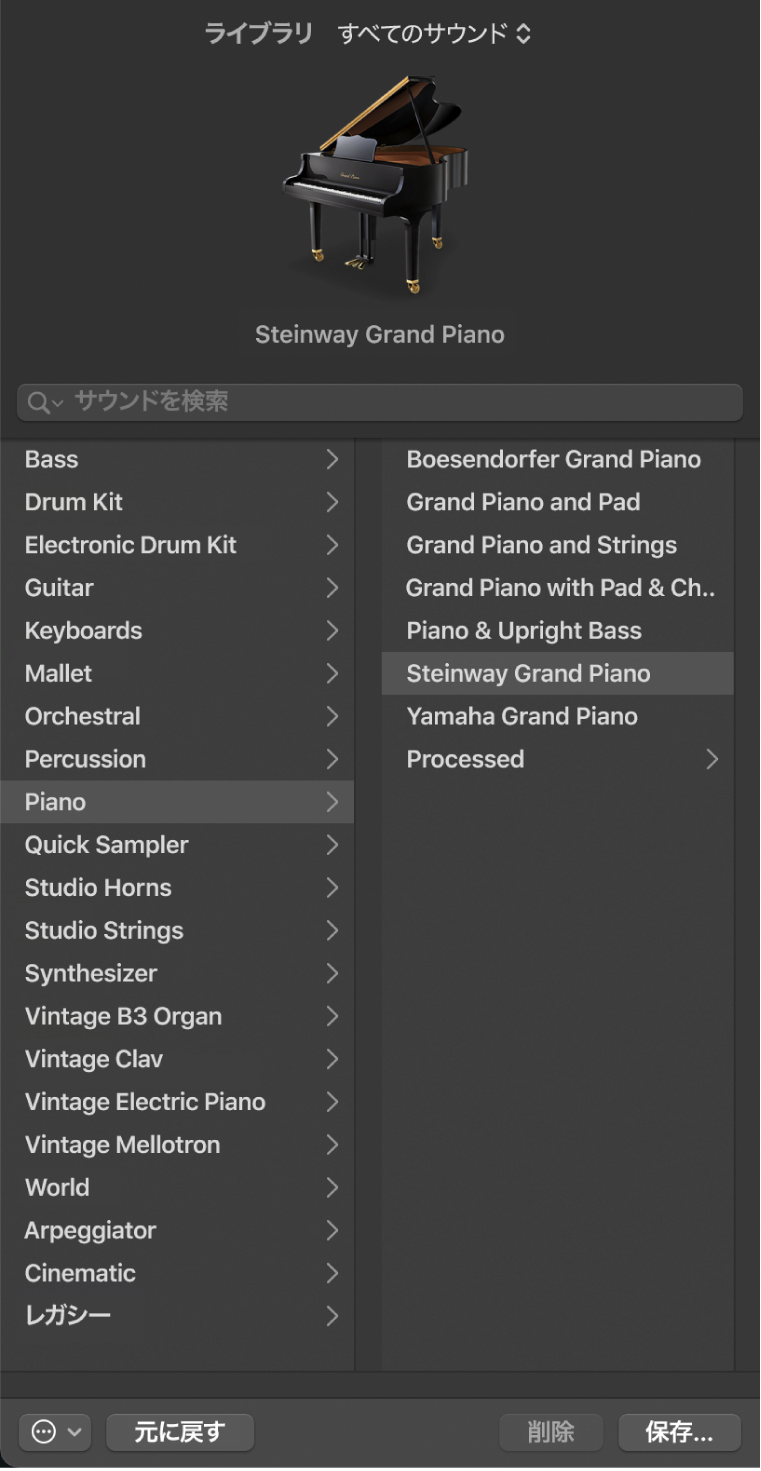Choose Grand Piano with Pad & Ch.. patch
Viewport: 761px width, 1471px height.
click(x=560, y=588)
